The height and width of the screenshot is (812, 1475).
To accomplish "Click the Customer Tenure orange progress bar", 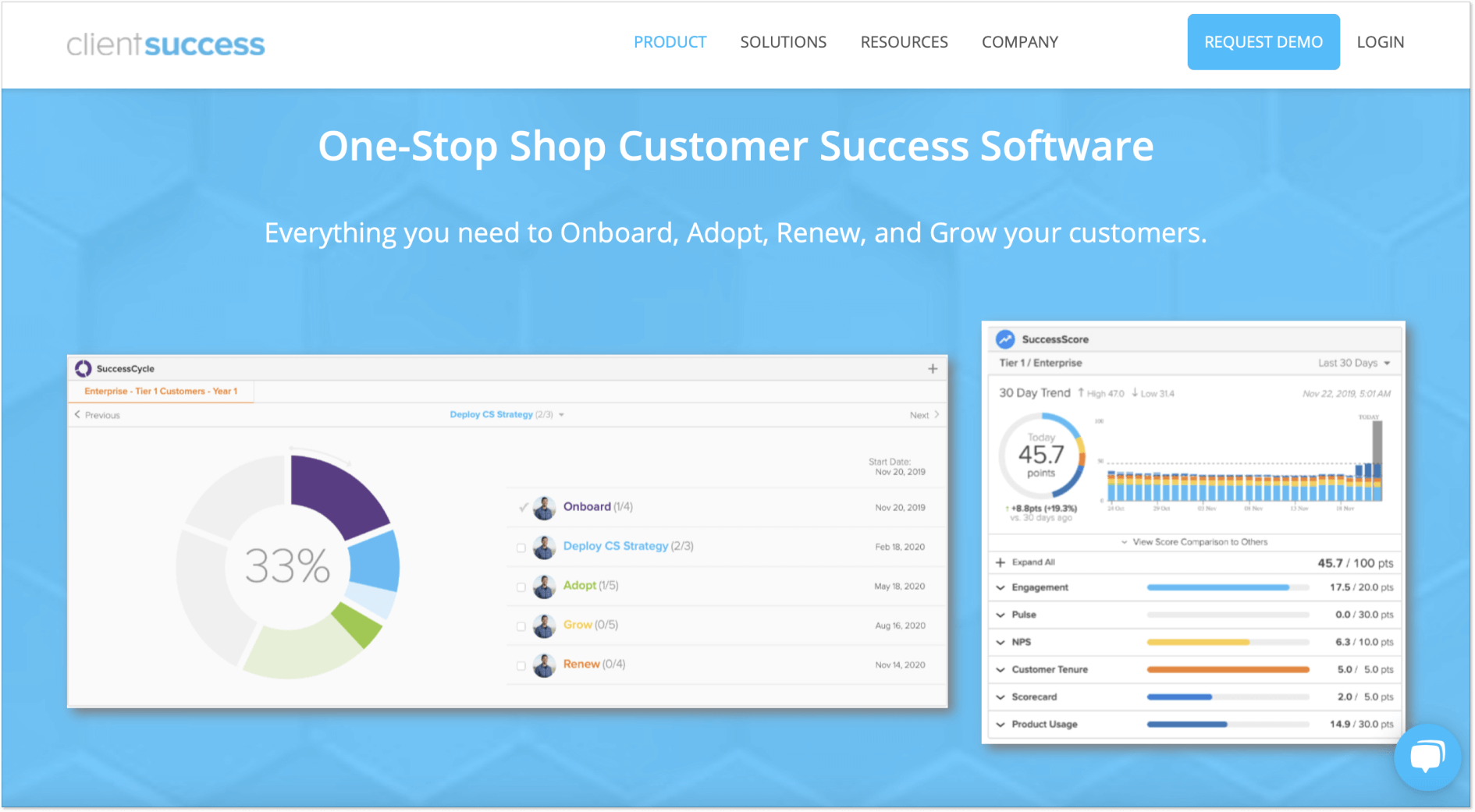I will pyautogui.click(x=1228, y=669).
